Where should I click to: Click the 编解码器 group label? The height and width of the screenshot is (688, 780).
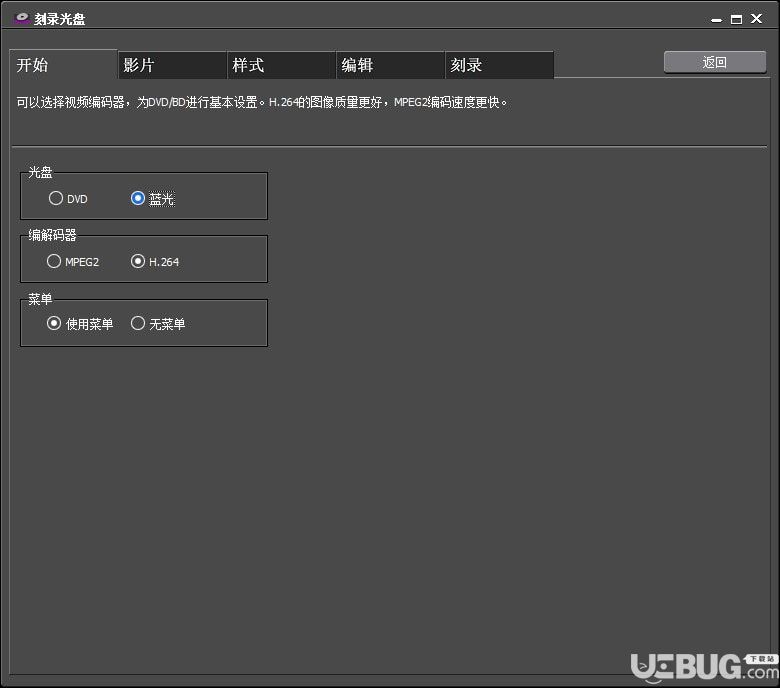tap(52, 235)
